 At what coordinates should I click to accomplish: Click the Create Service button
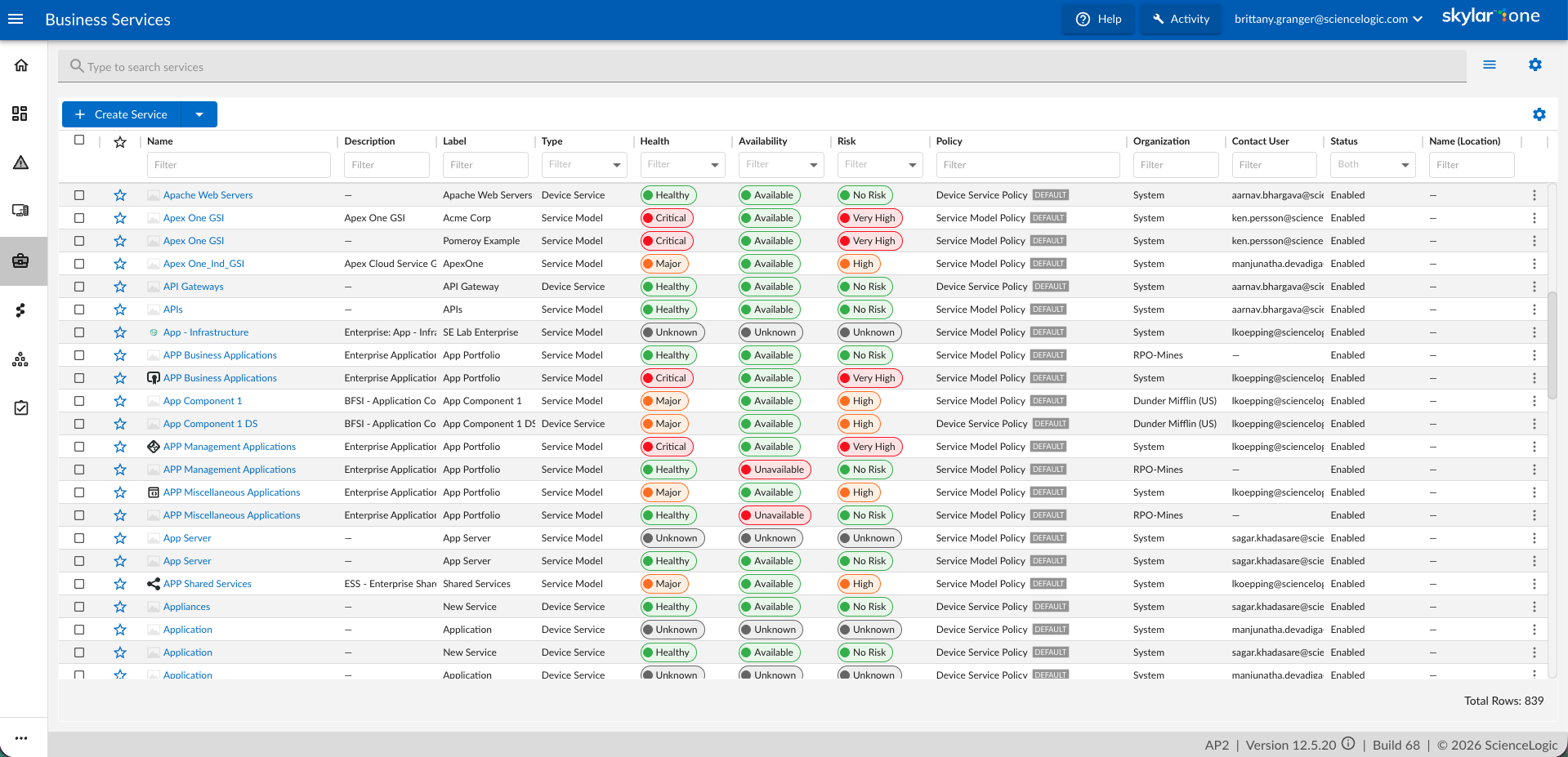click(x=122, y=114)
